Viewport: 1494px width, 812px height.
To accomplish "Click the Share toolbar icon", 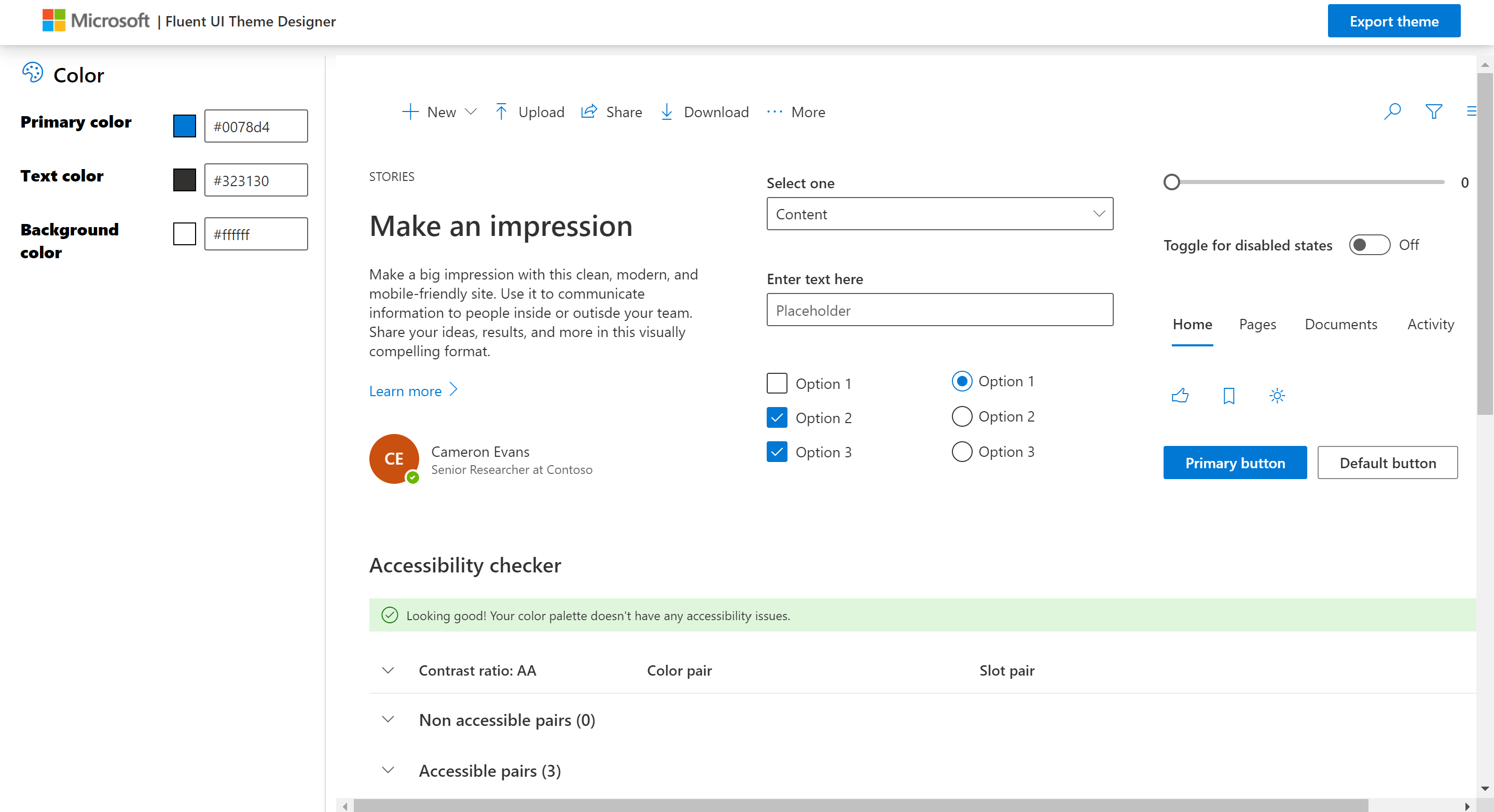I will pos(589,112).
